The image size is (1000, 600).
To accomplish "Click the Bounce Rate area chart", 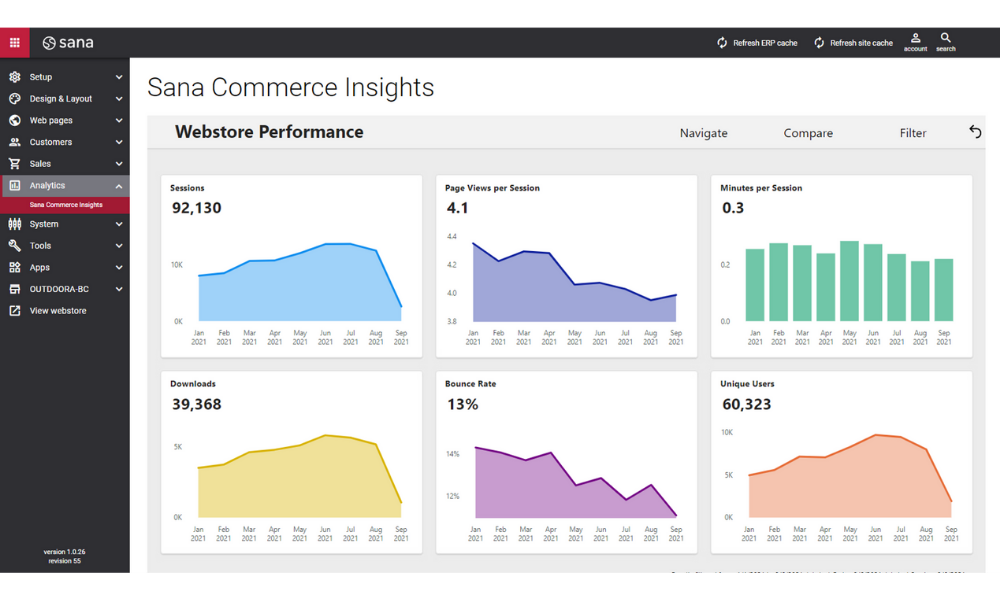I will point(575,481).
